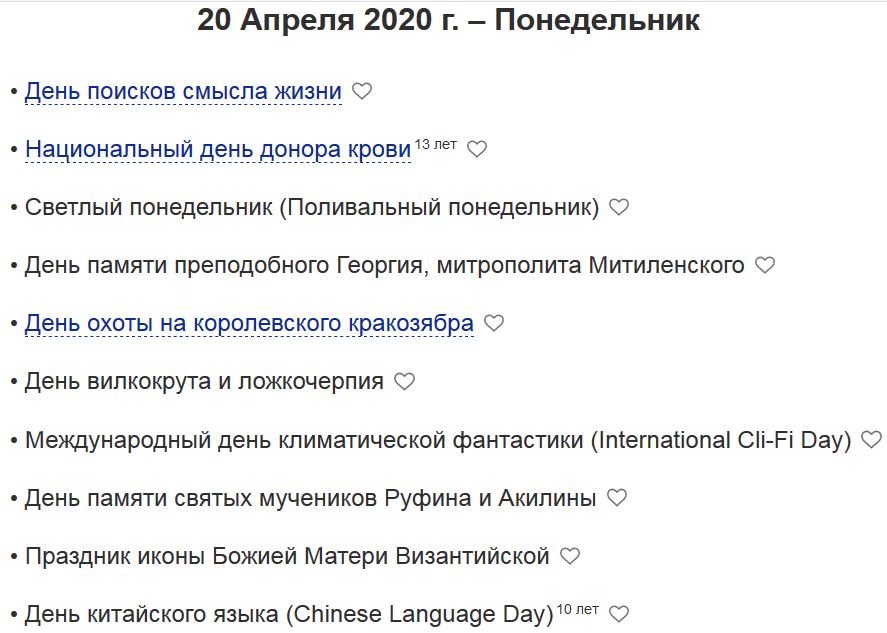Click the 20 Апреля 2020 г. heading
The image size is (887, 633).
[449, 21]
